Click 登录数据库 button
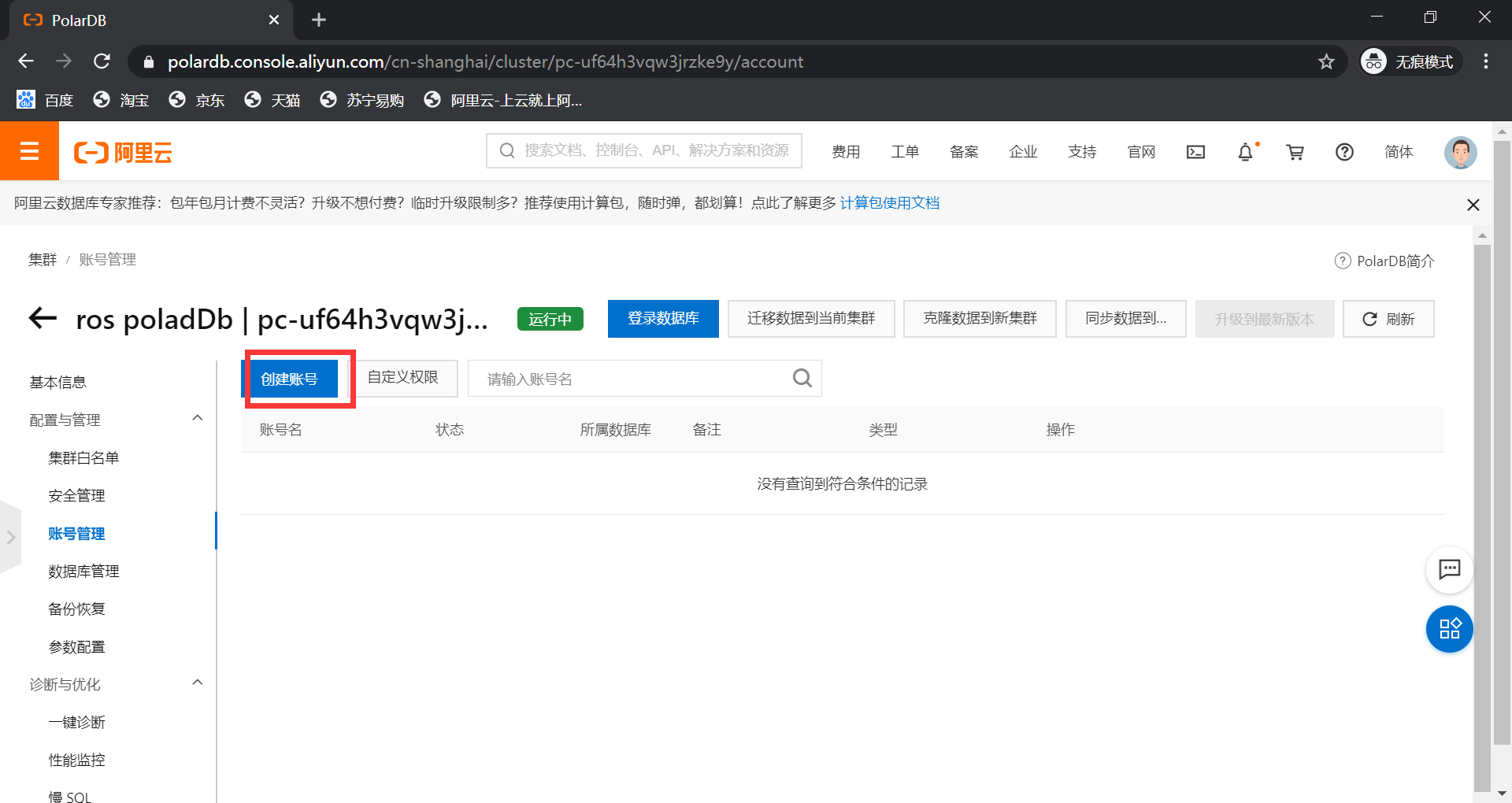 coord(663,318)
